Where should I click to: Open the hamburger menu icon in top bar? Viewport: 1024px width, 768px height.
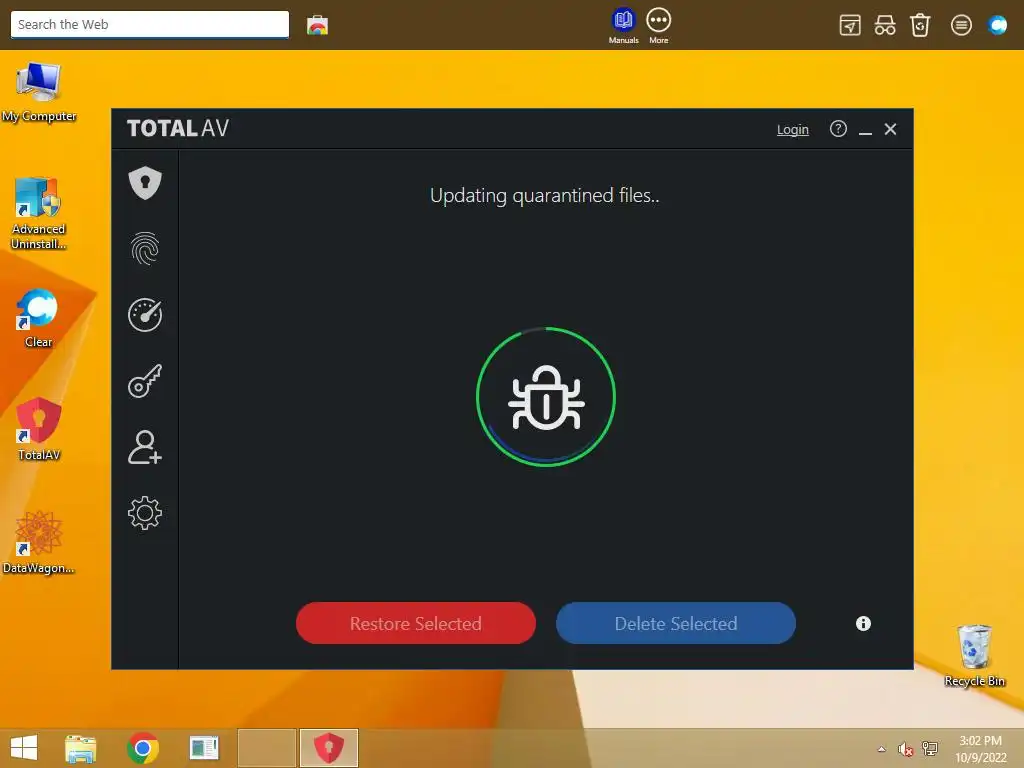point(961,25)
